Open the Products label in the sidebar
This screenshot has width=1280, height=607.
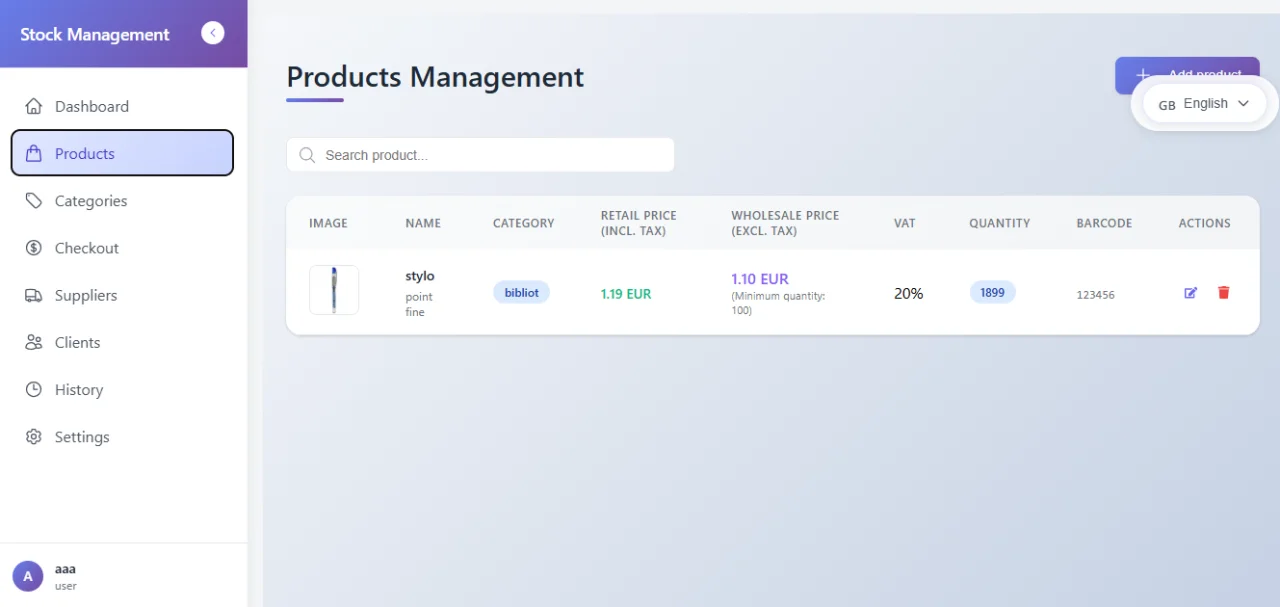pyautogui.click(x=85, y=154)
